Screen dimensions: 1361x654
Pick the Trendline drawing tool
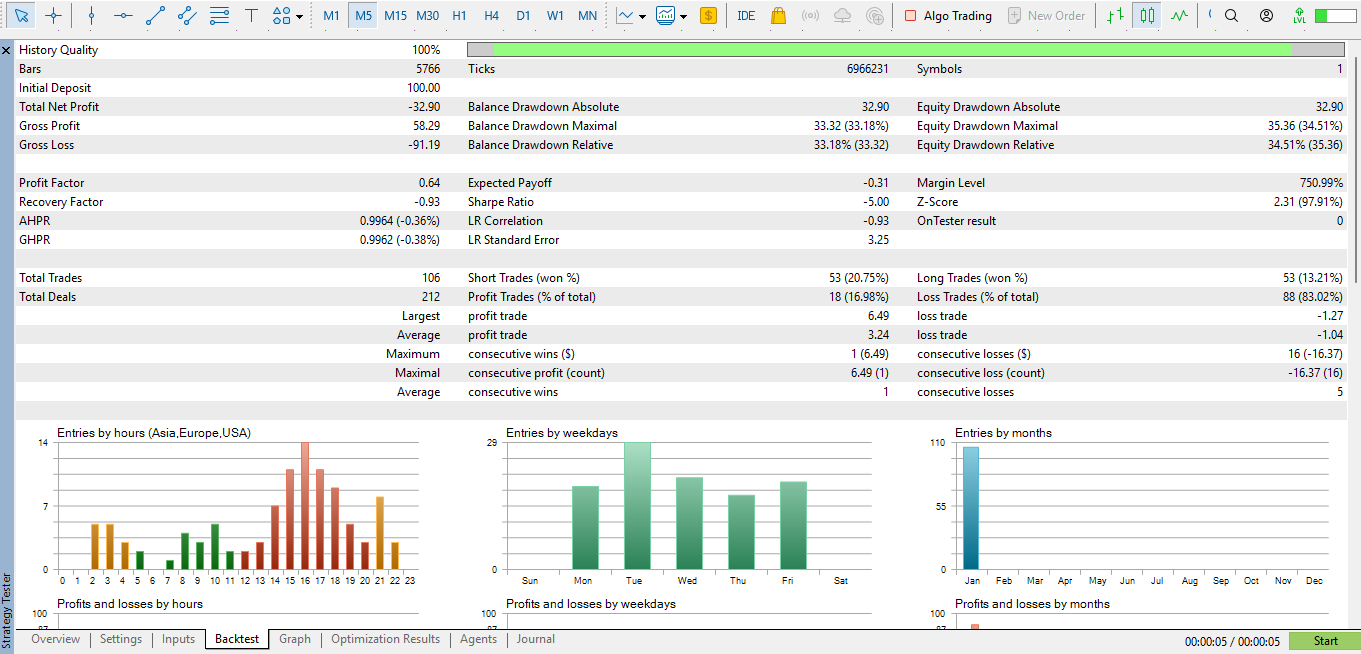click(155, 14)
